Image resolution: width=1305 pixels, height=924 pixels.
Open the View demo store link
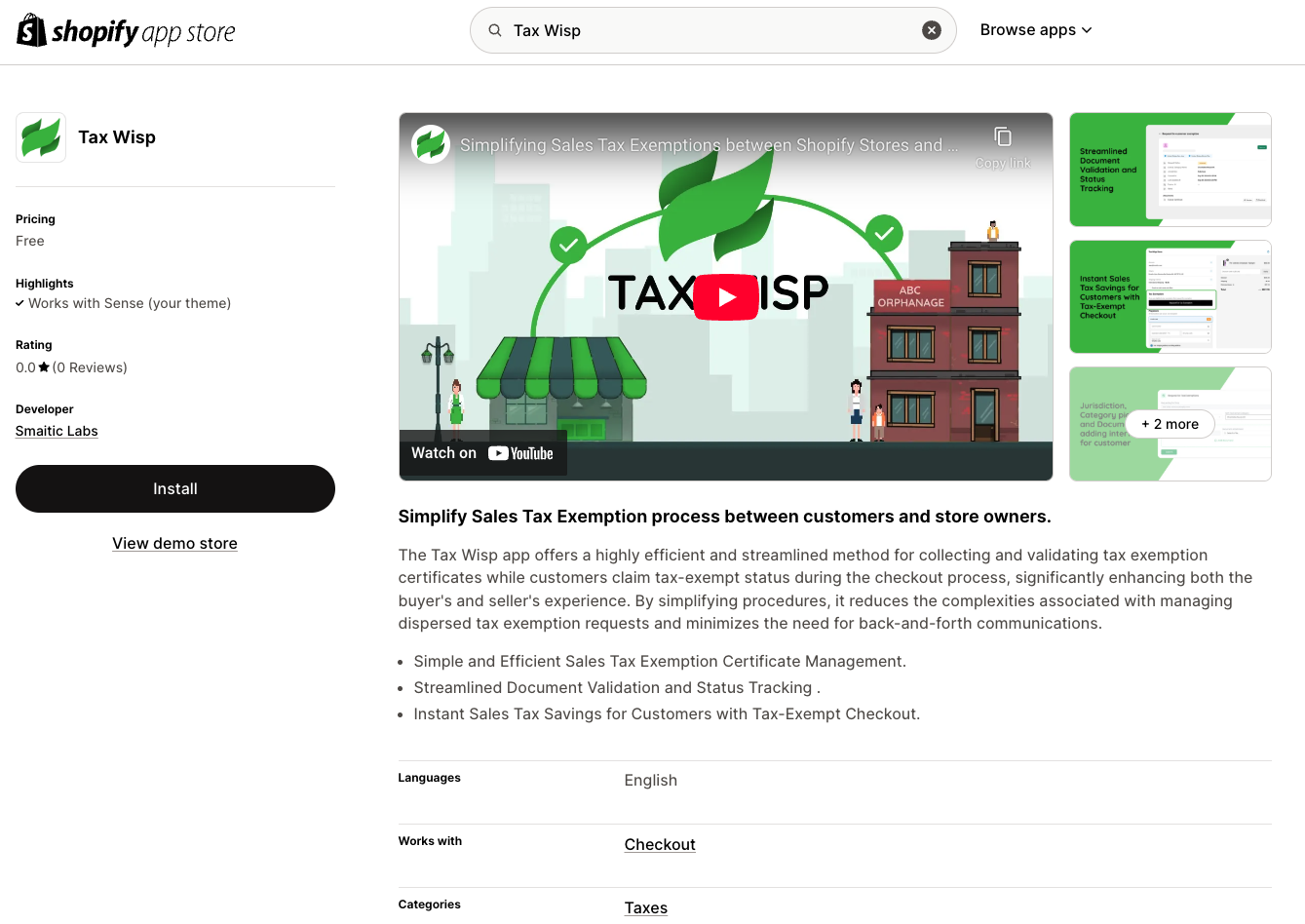click(x=174, y=543)
